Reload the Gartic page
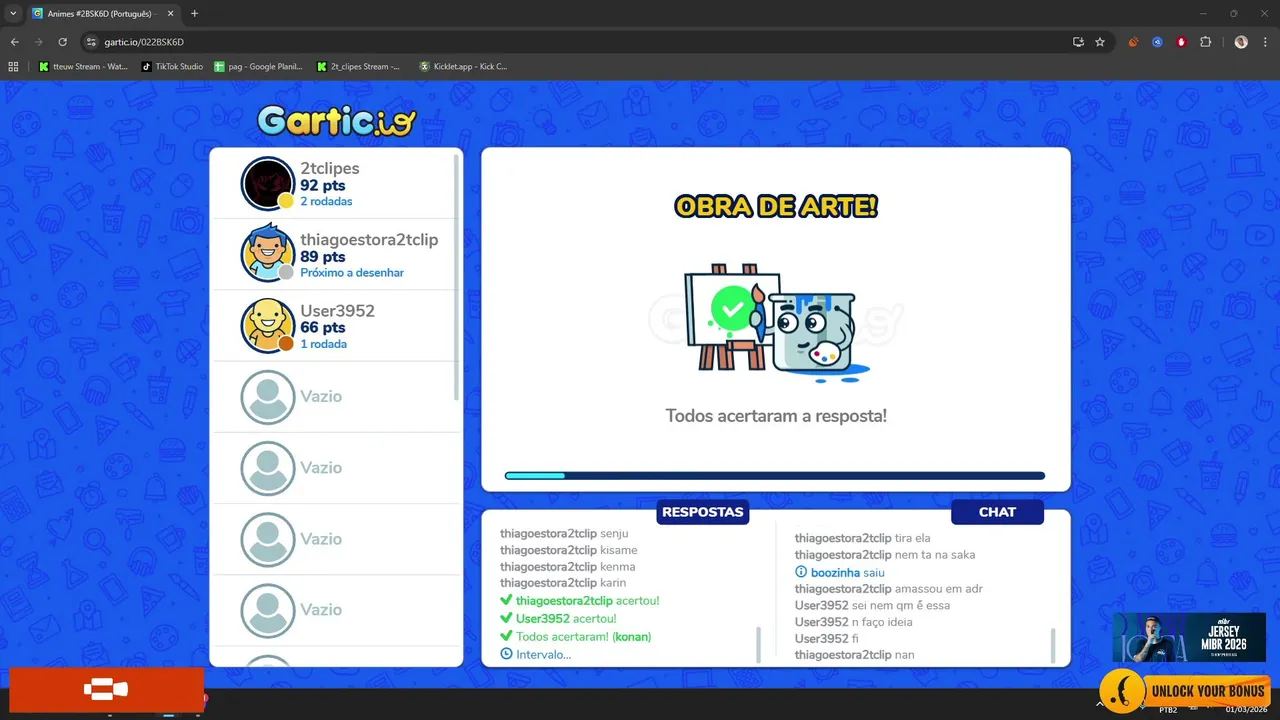This screenshot has width=1280, height=720. click(x=62, y=42)
